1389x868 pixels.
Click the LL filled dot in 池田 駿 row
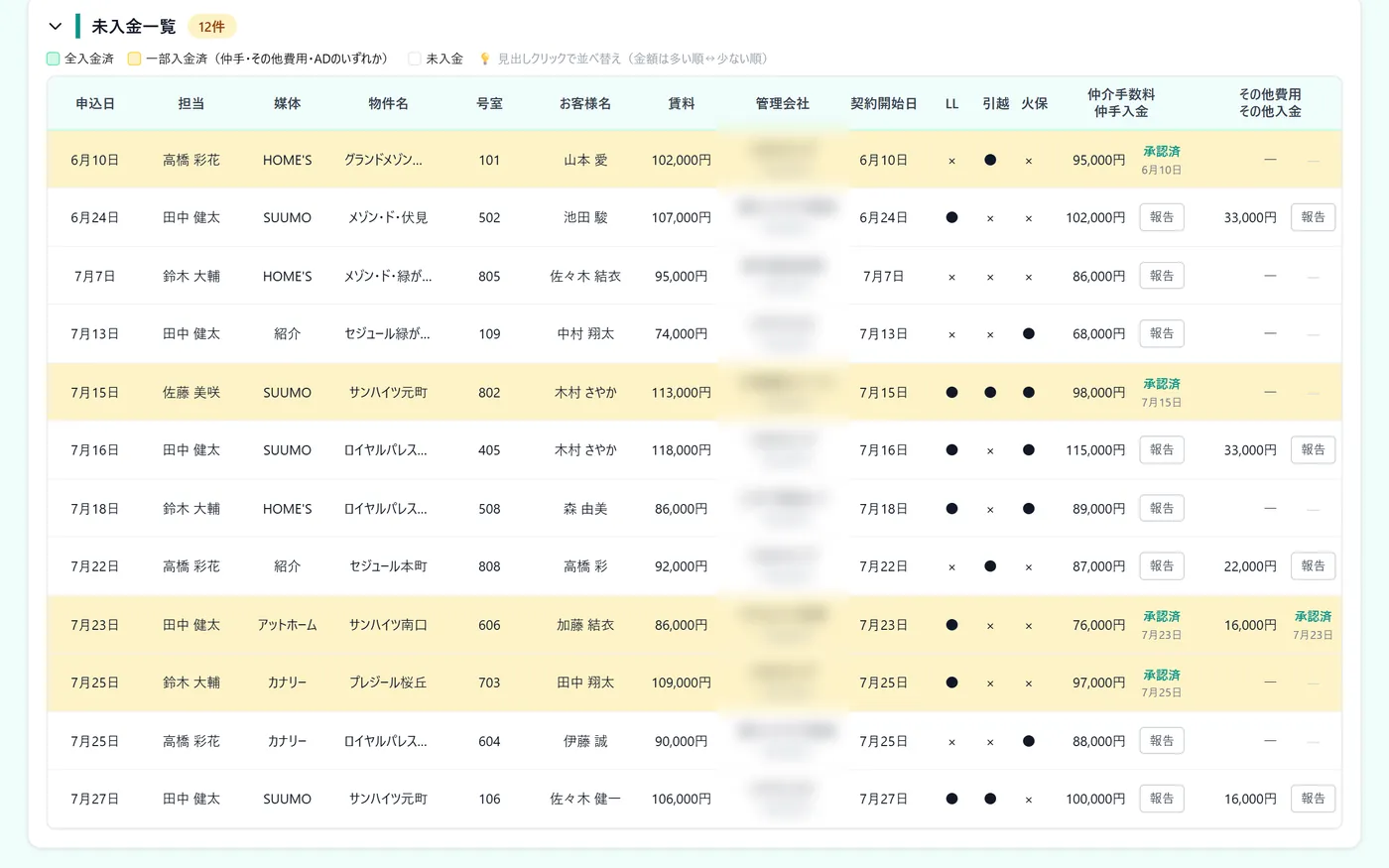952,217
